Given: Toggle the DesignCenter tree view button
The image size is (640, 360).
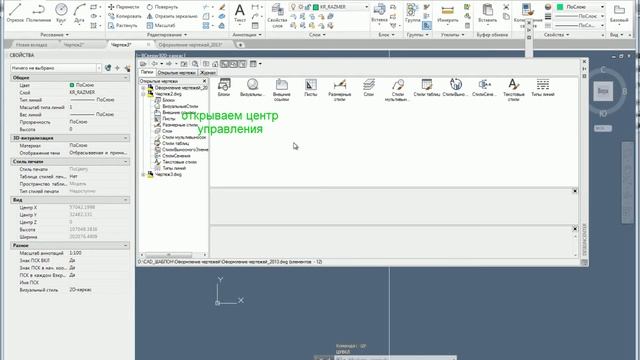Looking at the screenshot, I should [224, 64].
